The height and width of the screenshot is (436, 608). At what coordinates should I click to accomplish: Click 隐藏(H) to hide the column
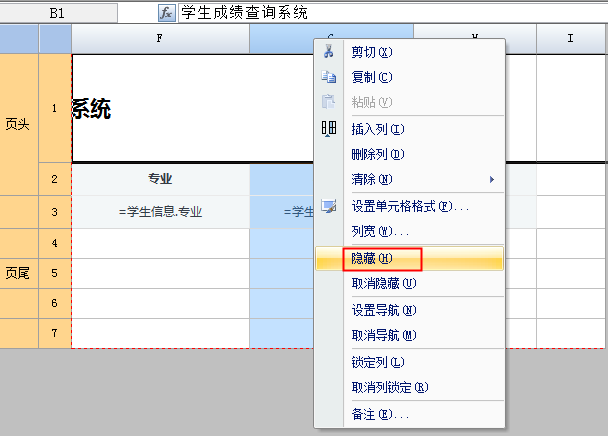click(x=409, y=258)
